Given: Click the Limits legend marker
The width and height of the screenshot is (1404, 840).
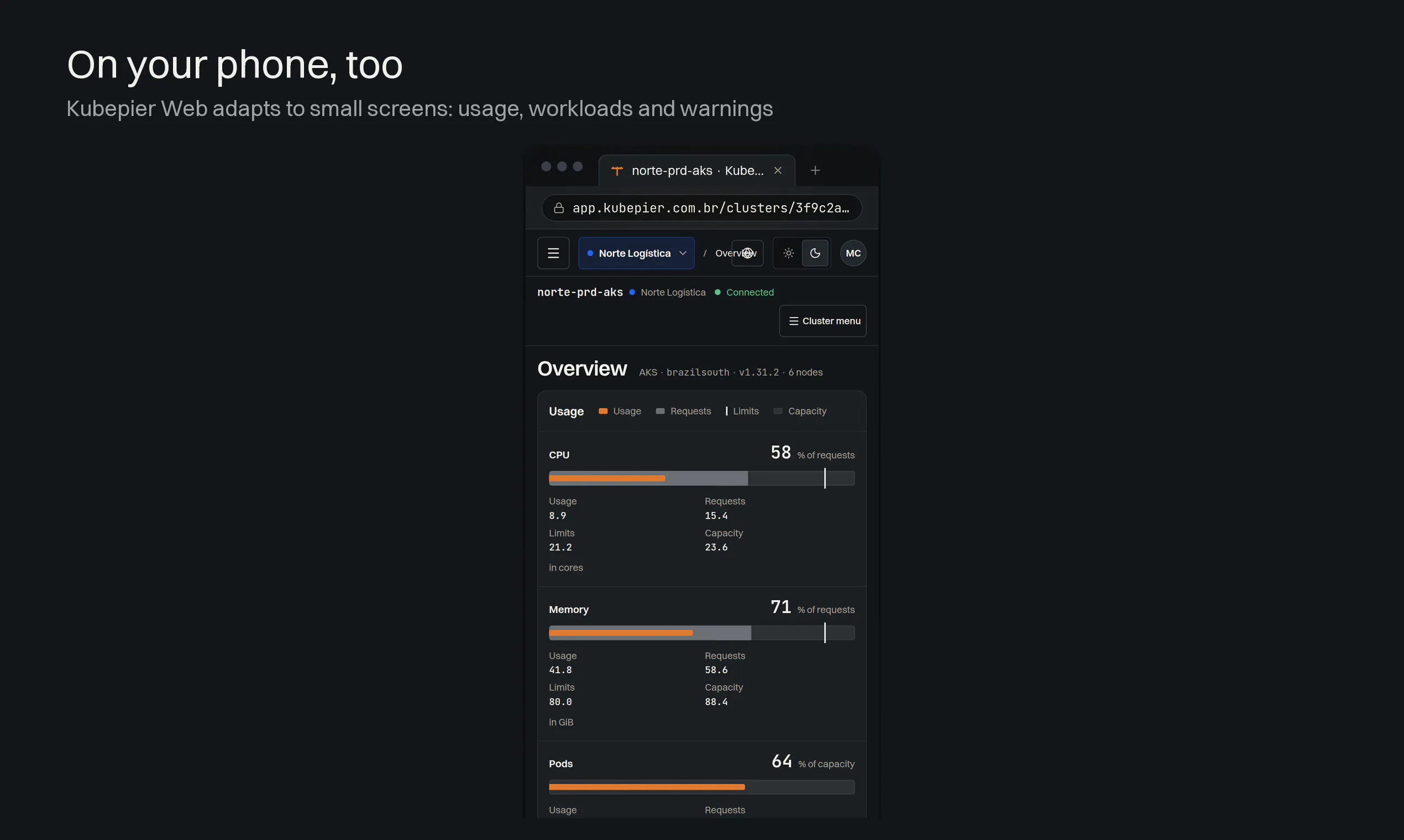Looking at the screenshot, I should pyautogui.click(x=726, y=411).
